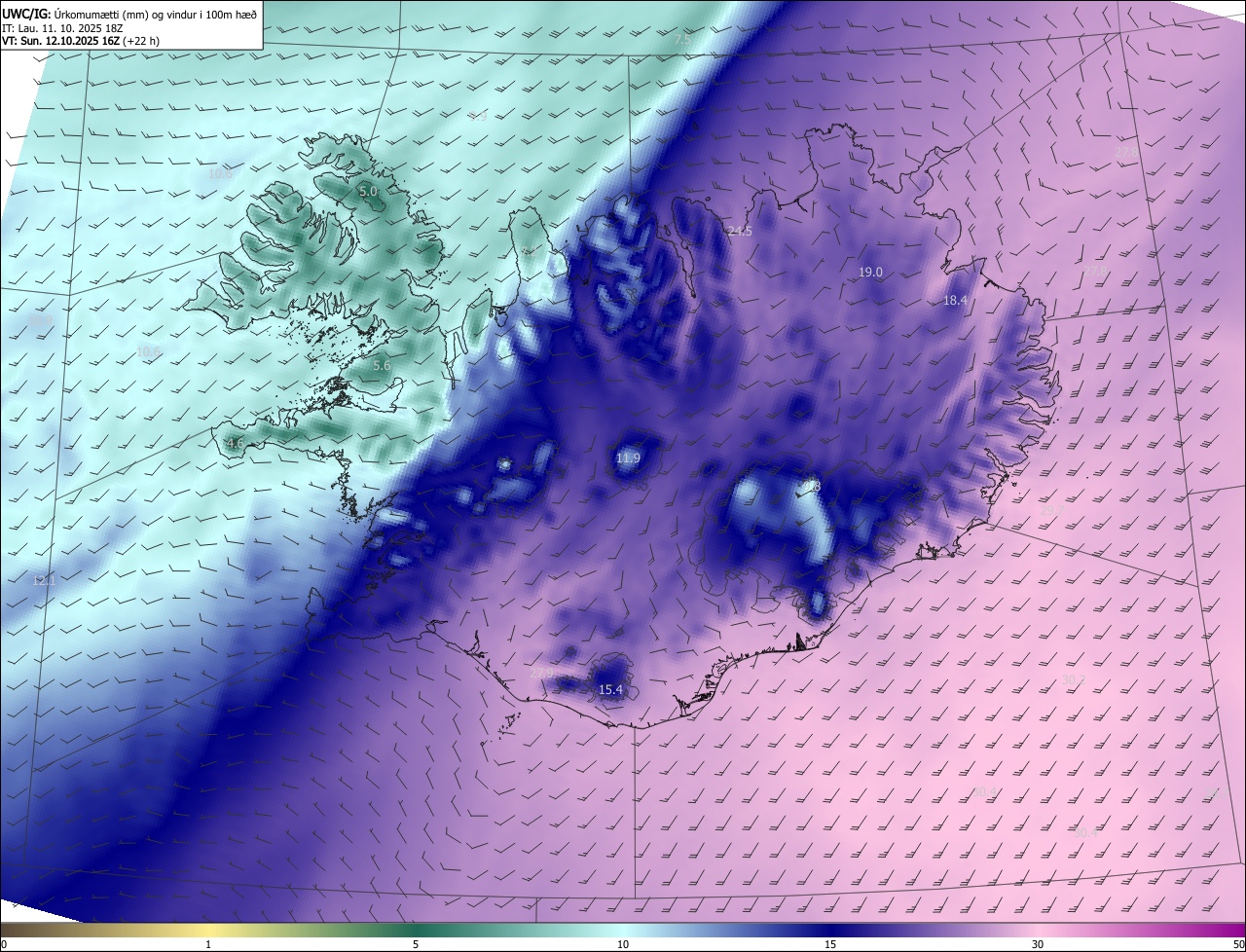Click the 15.4 value label on the south coast

[610, 689]
